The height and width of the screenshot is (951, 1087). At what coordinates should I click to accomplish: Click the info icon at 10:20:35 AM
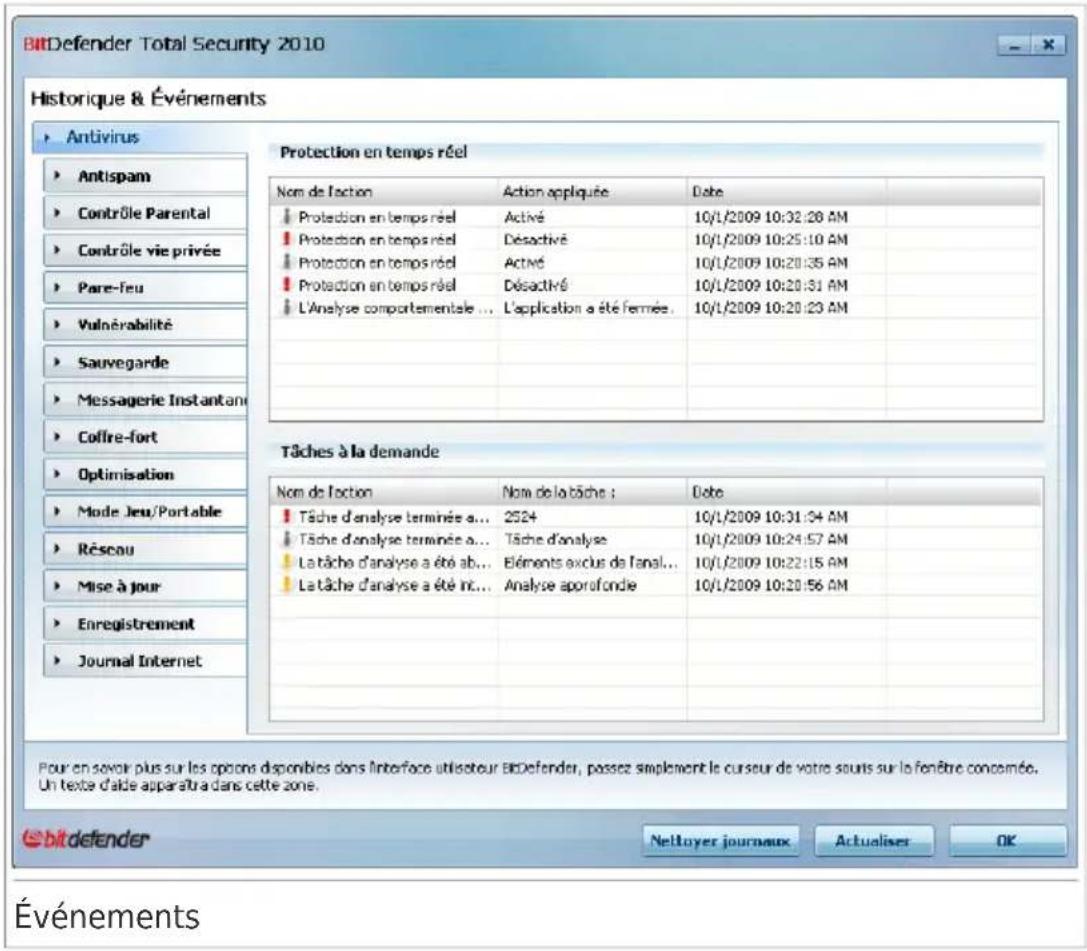pos(286,262)
